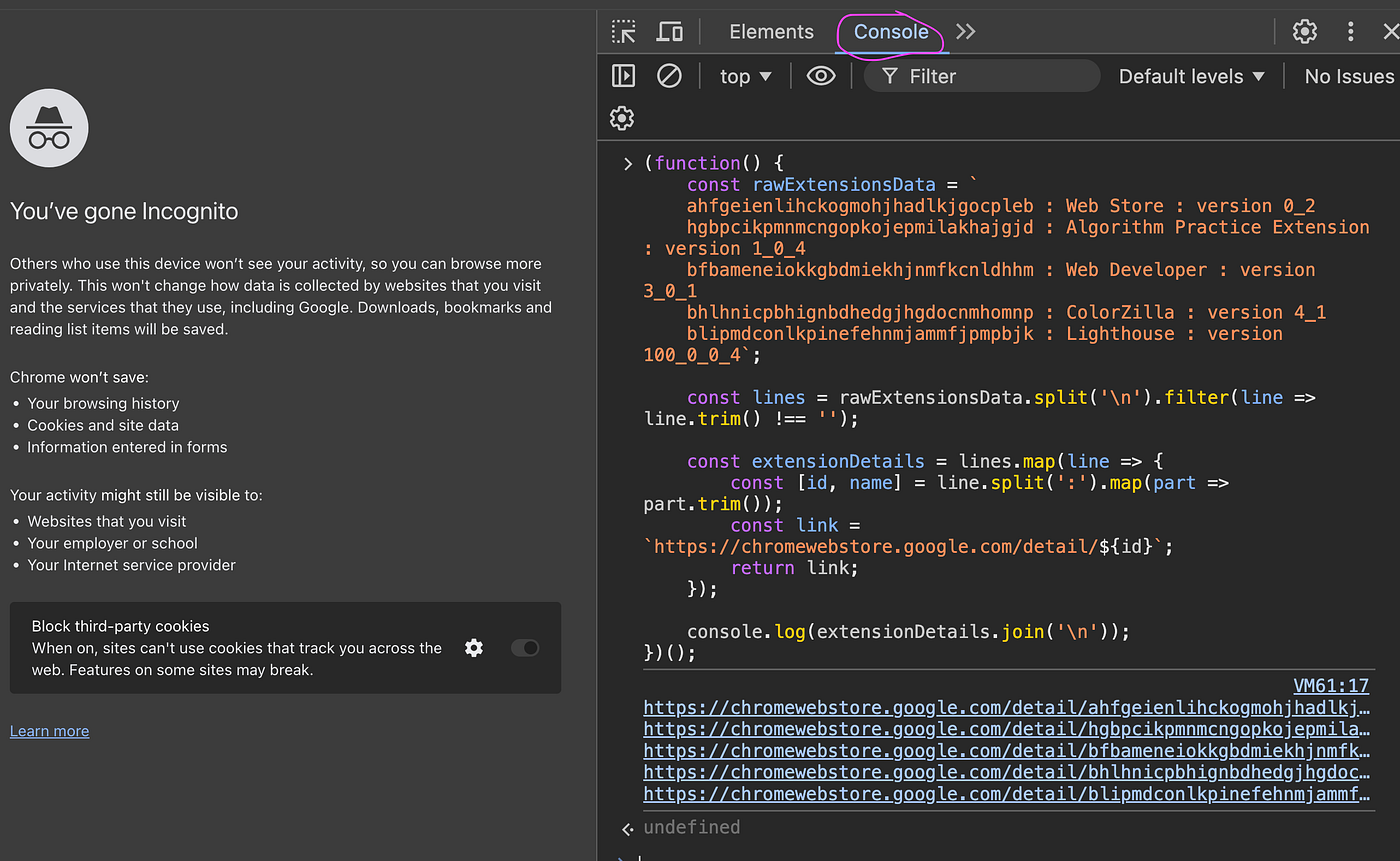Show the console sidebar
The width and height of the screenshot is (1400, 861).
623,76
